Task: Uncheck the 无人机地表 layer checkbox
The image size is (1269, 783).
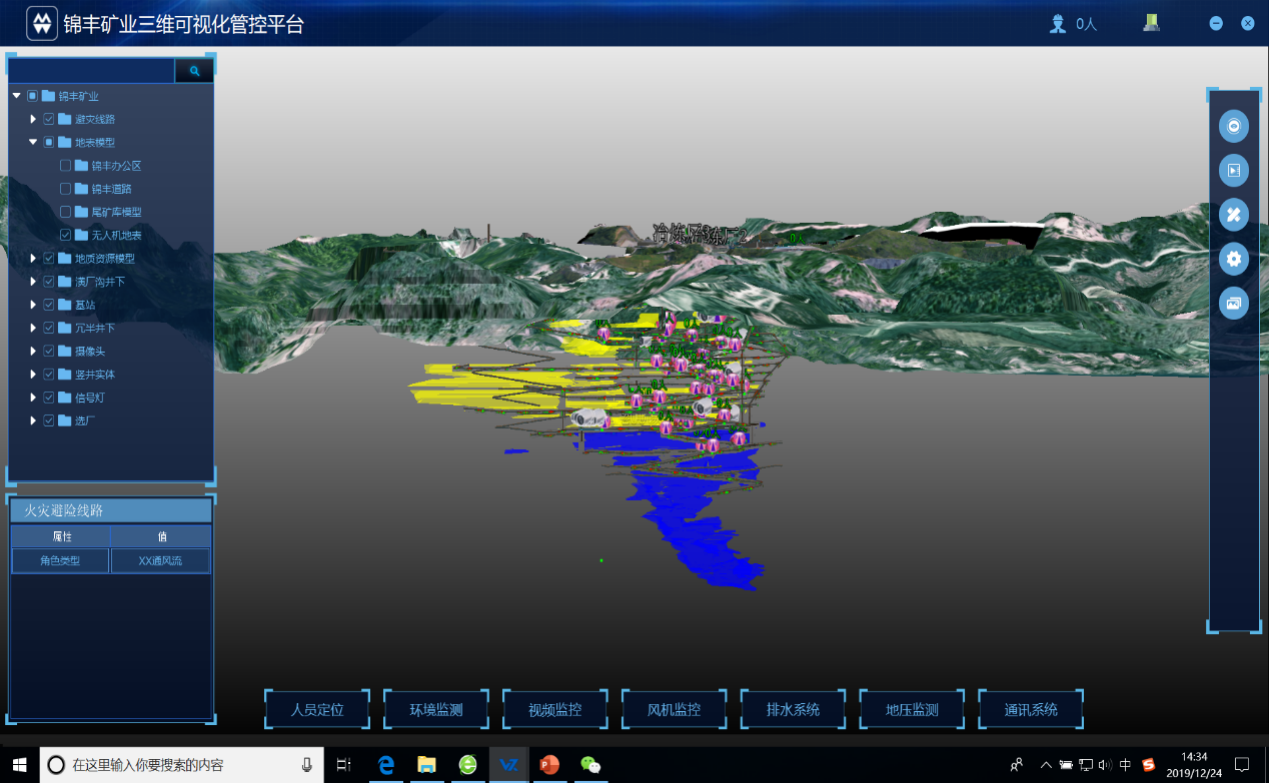Action: [66, 235]
